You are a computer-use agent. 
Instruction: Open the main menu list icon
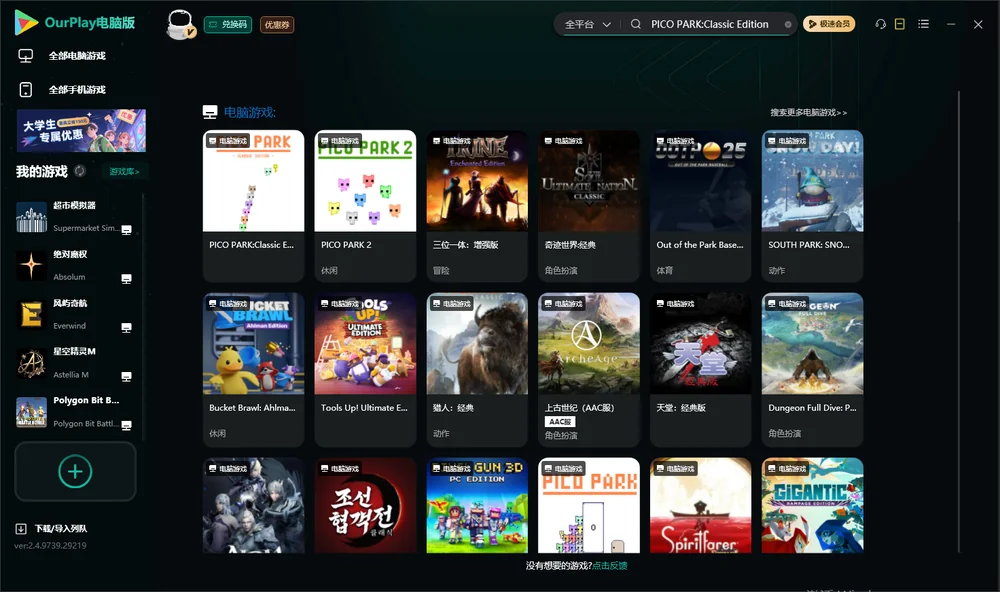coord(923,24)
